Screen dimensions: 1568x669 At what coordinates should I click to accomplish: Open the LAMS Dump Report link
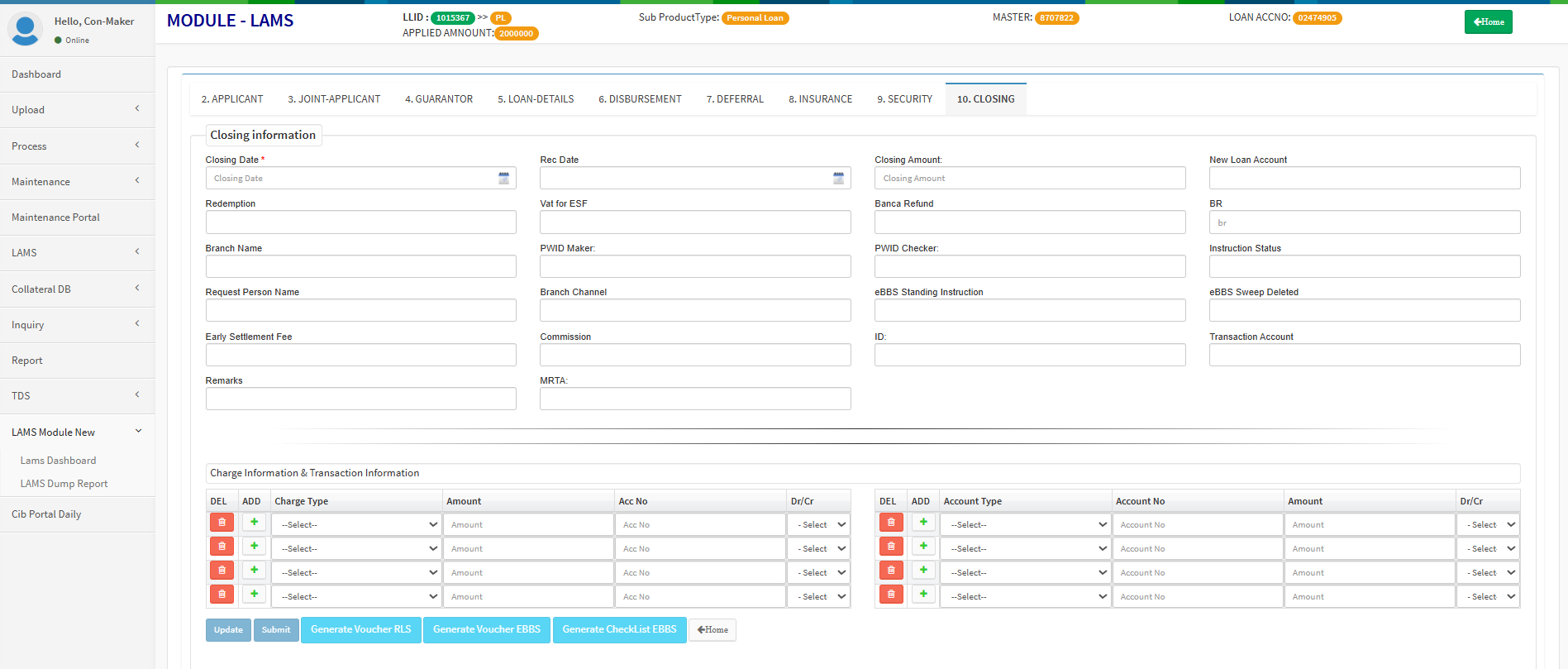point(64,484)
